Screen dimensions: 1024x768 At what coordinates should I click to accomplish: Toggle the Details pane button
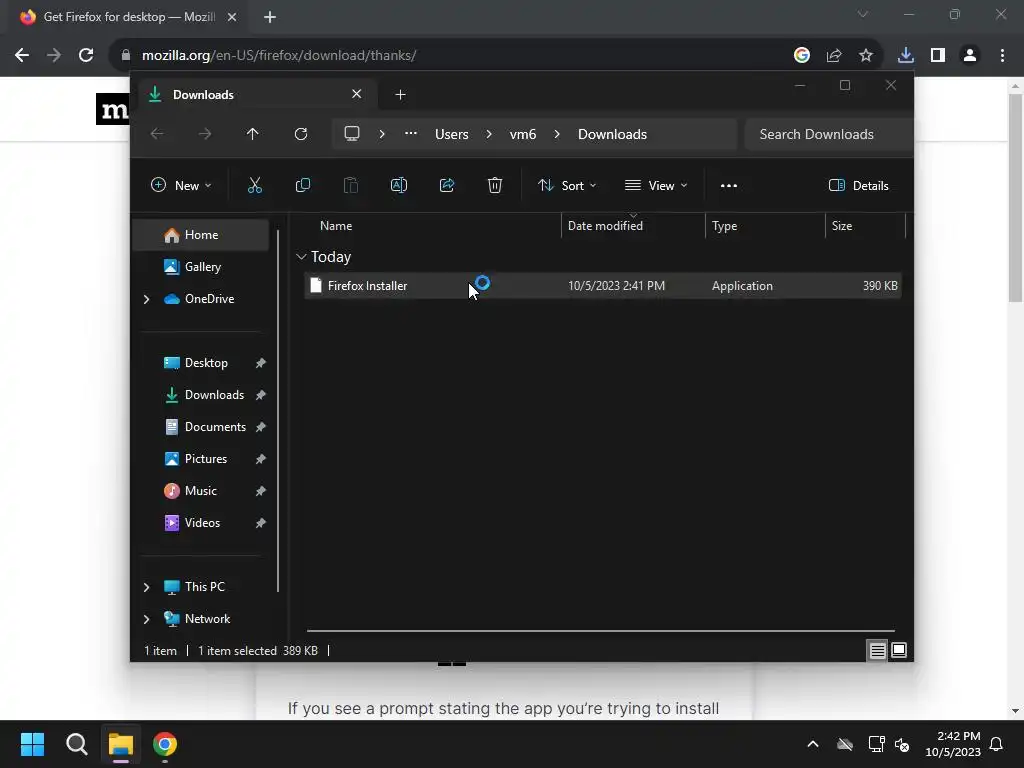(858, 185)
